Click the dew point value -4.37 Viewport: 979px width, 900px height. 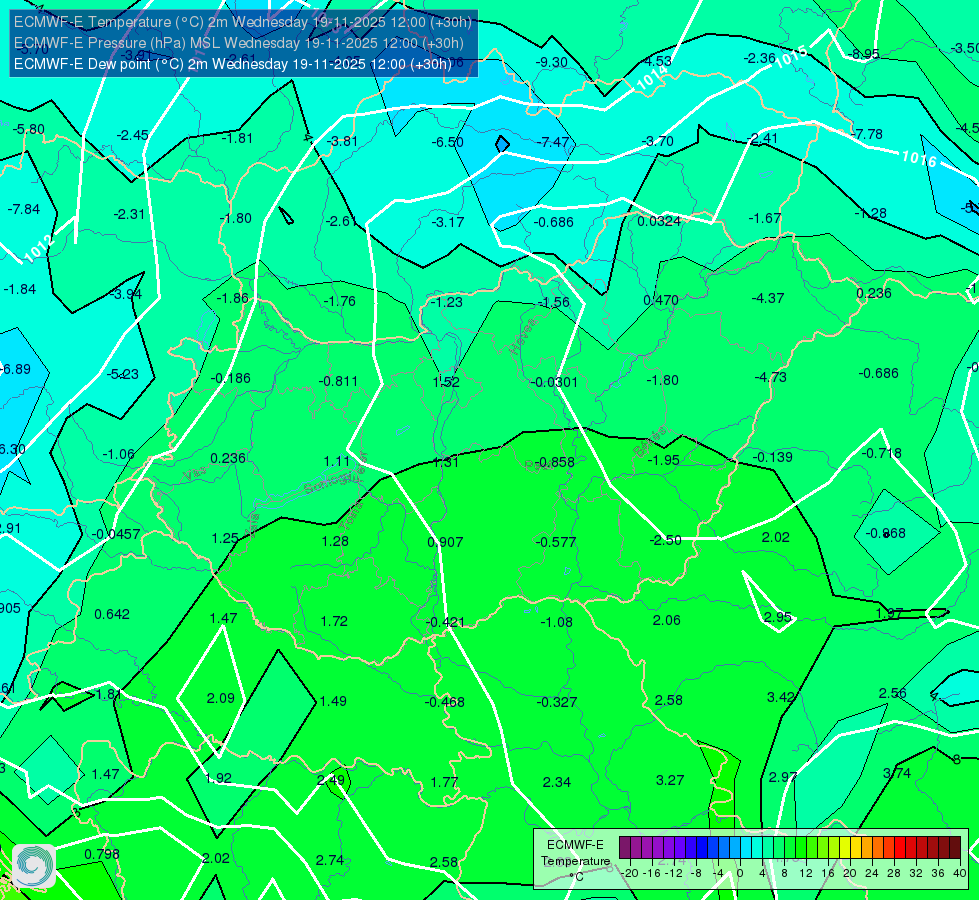(767, 298)
